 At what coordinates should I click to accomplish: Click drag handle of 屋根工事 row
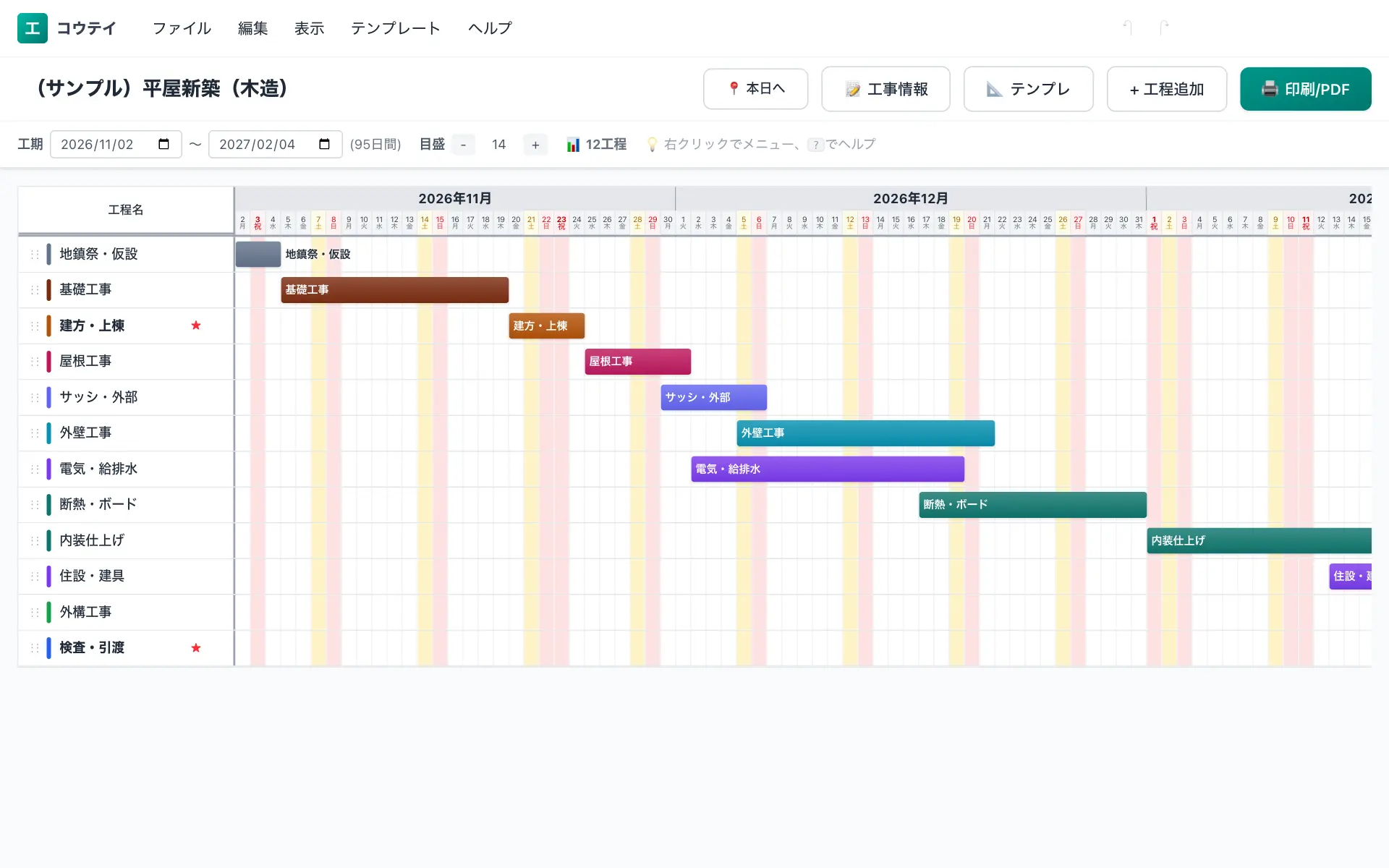(x=34, y=361)
